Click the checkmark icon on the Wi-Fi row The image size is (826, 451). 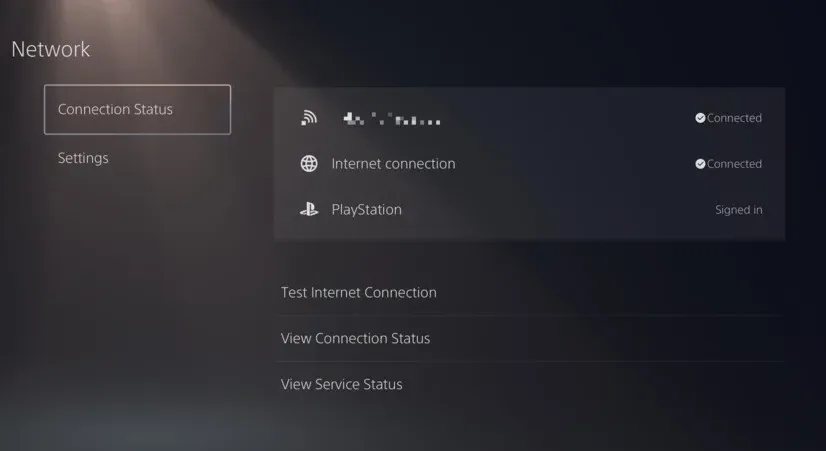click(700, 118)
